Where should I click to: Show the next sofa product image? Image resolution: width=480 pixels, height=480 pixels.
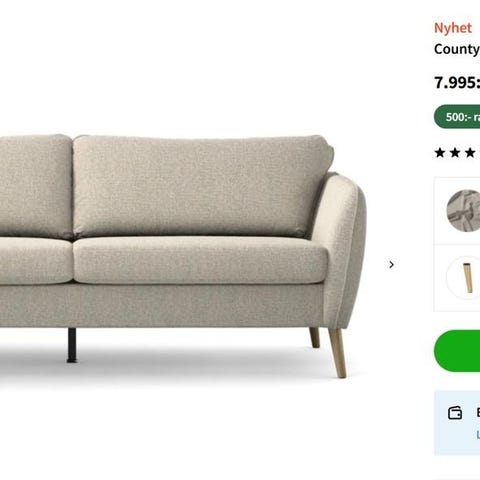click(391, 265)
